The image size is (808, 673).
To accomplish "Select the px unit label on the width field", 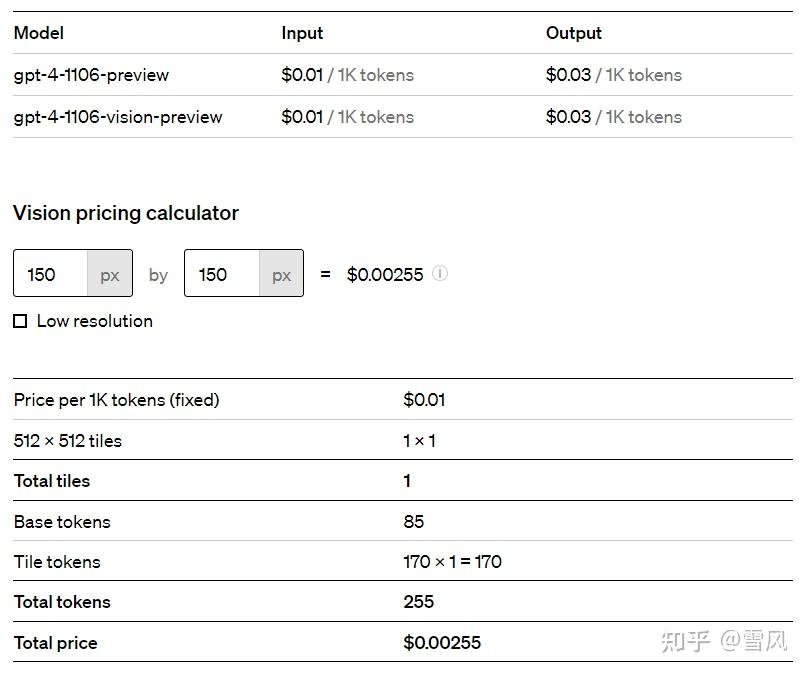I will coord(110,273).
